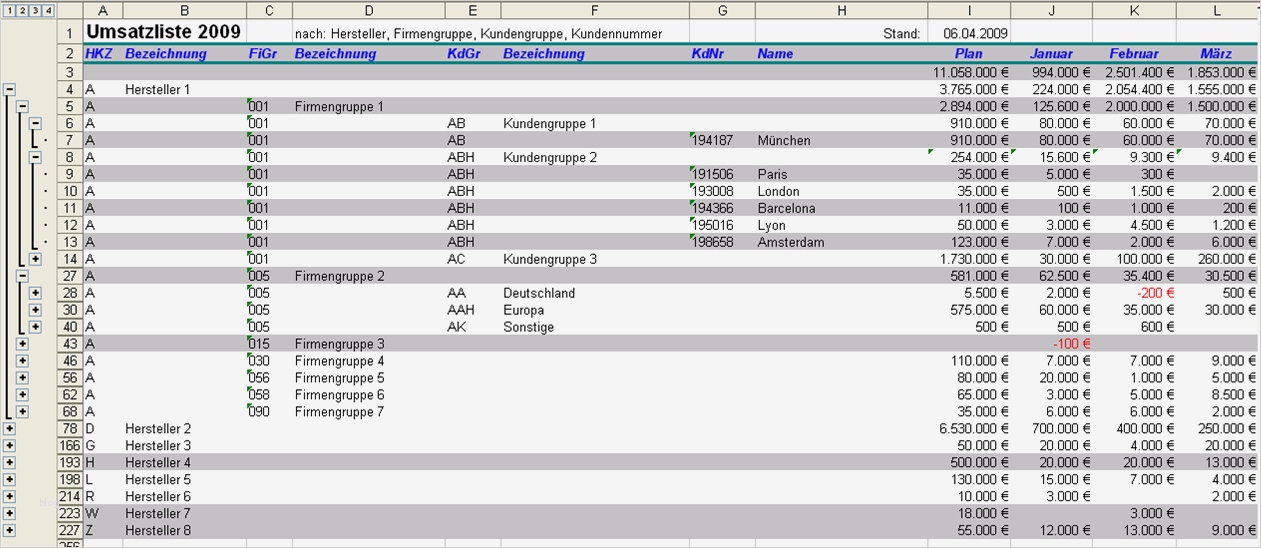Click the KdGr header cell
Image resolution: width=1261 pixels, height=548 pixels.
click(473, 54)
